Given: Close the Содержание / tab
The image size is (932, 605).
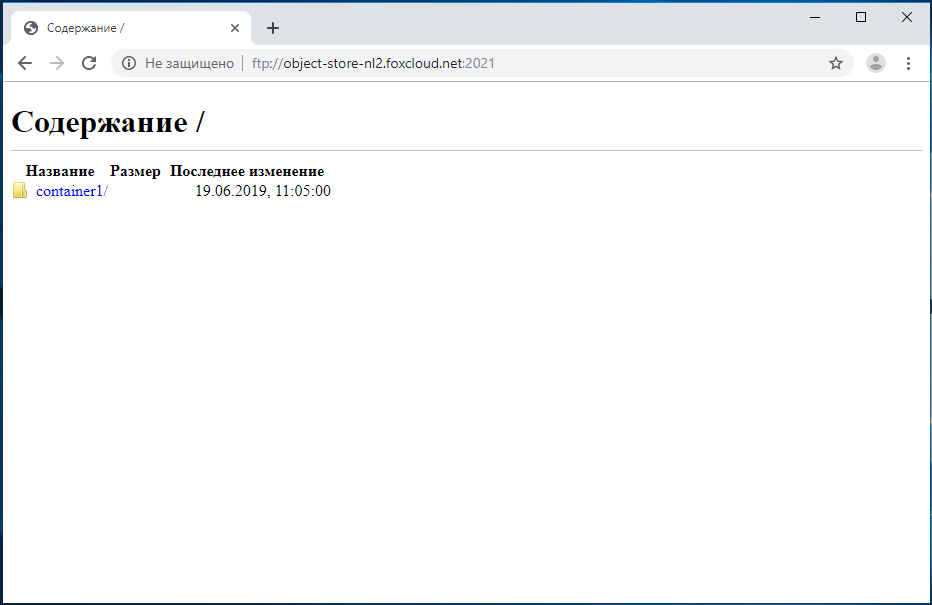Looking at the screenshot, I should click(235, 28).
